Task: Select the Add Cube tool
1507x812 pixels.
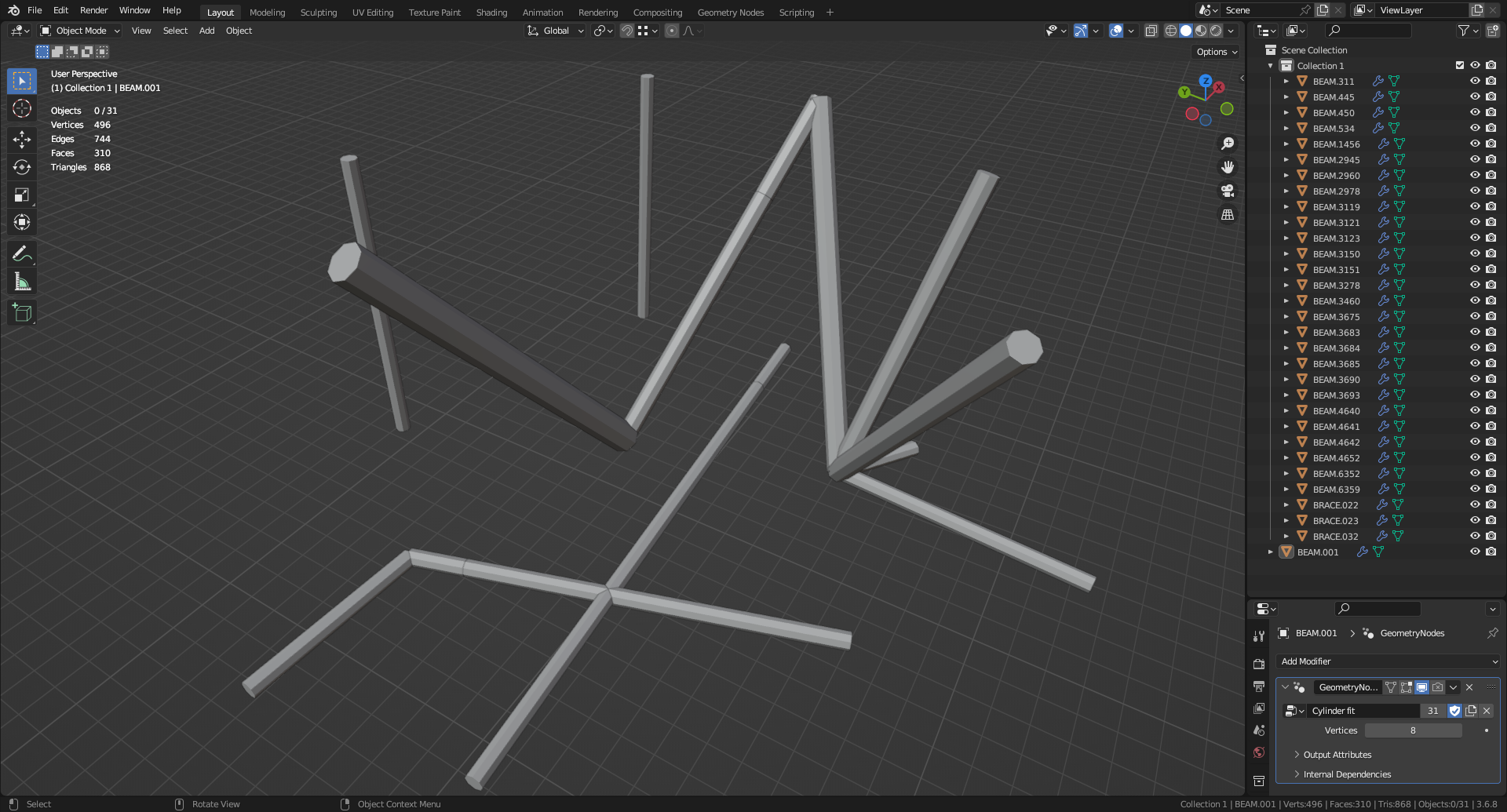Action: 22,312
